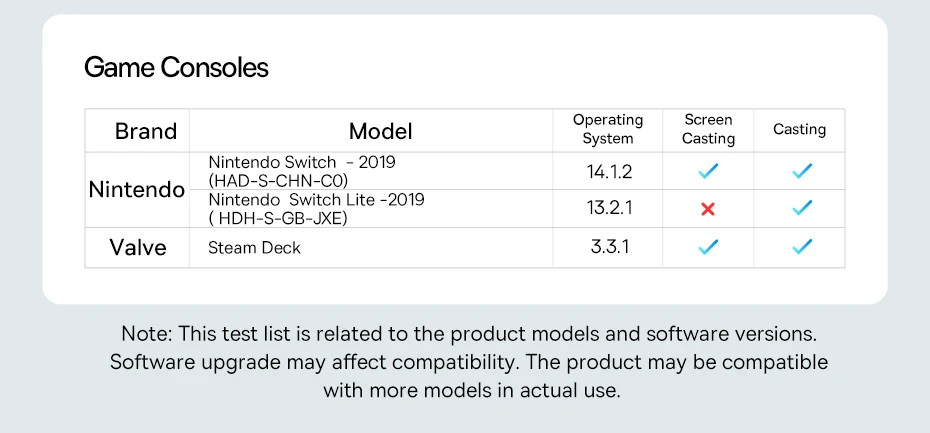Select OS version 13.2.1 cell
This screenshot has width=930, height=433.
pyautogui.click(x=609, y=209)
